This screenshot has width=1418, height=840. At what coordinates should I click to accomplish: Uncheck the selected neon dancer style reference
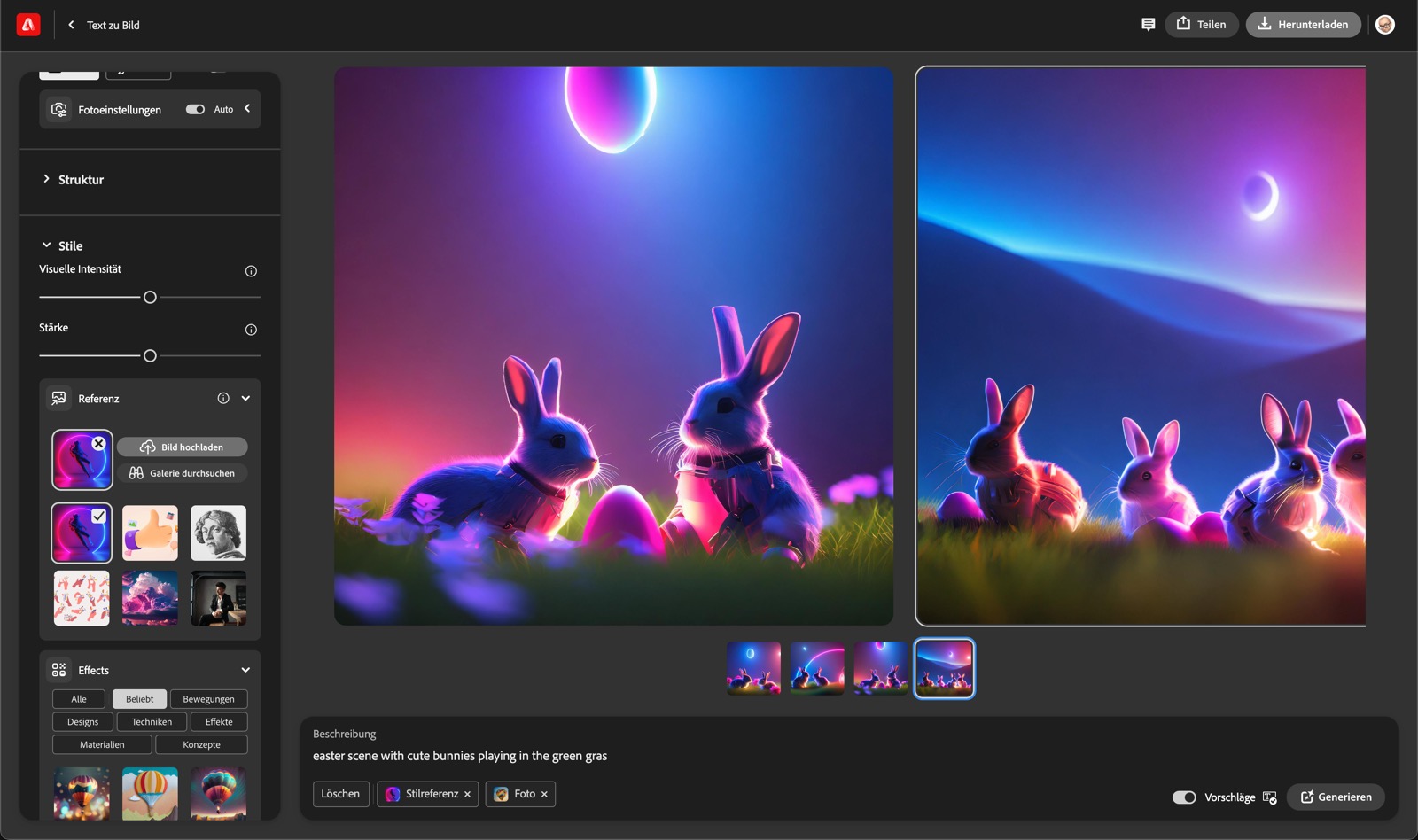pyautogui.click(x=82, y=533)
